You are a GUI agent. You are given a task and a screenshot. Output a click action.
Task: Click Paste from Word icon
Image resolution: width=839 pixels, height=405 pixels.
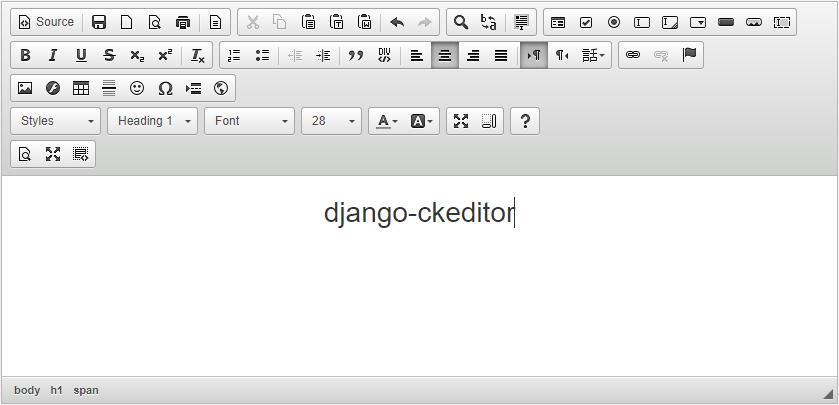click(x=364, y=22)
